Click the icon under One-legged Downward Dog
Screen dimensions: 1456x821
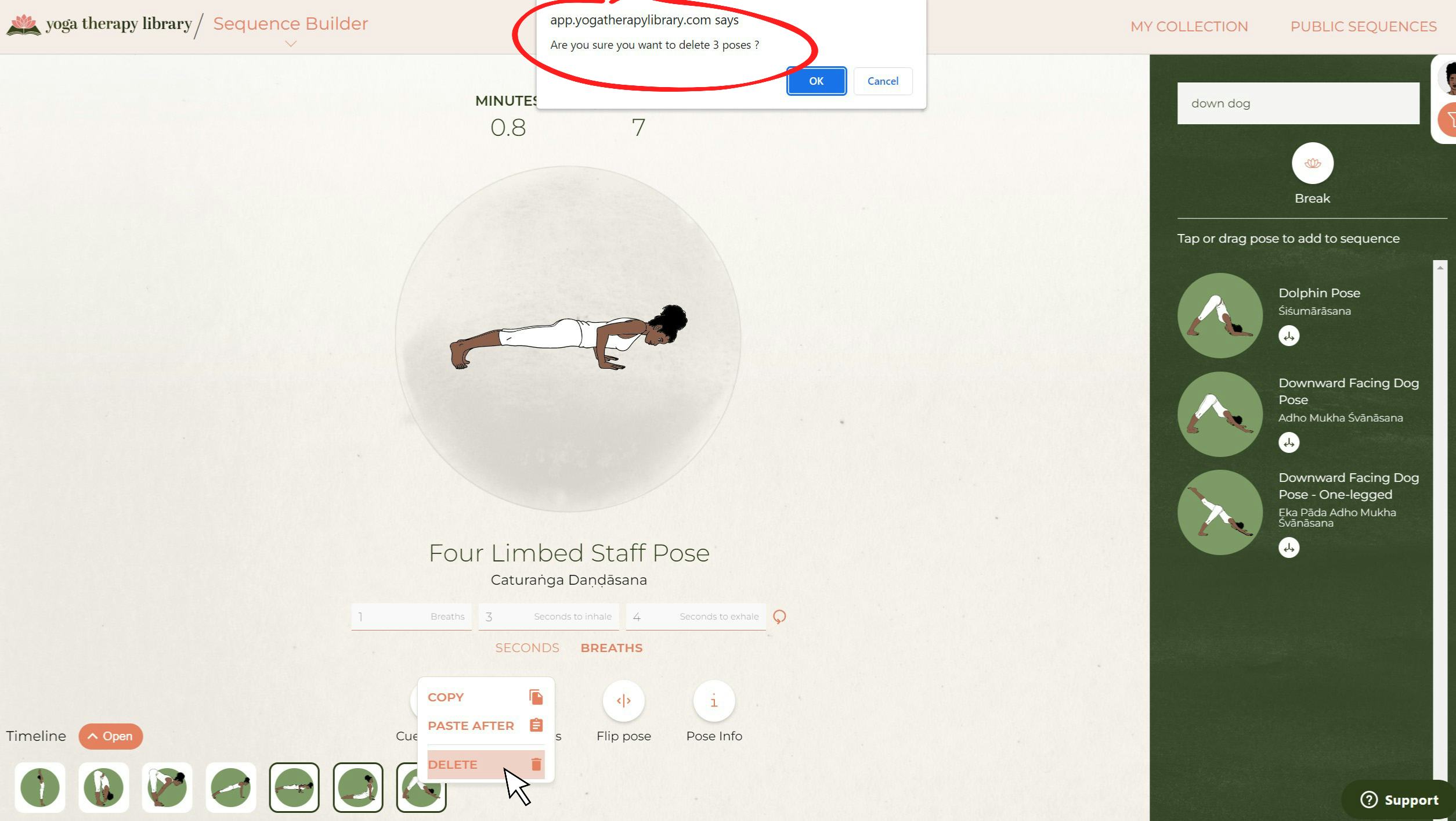point(1288,548)
